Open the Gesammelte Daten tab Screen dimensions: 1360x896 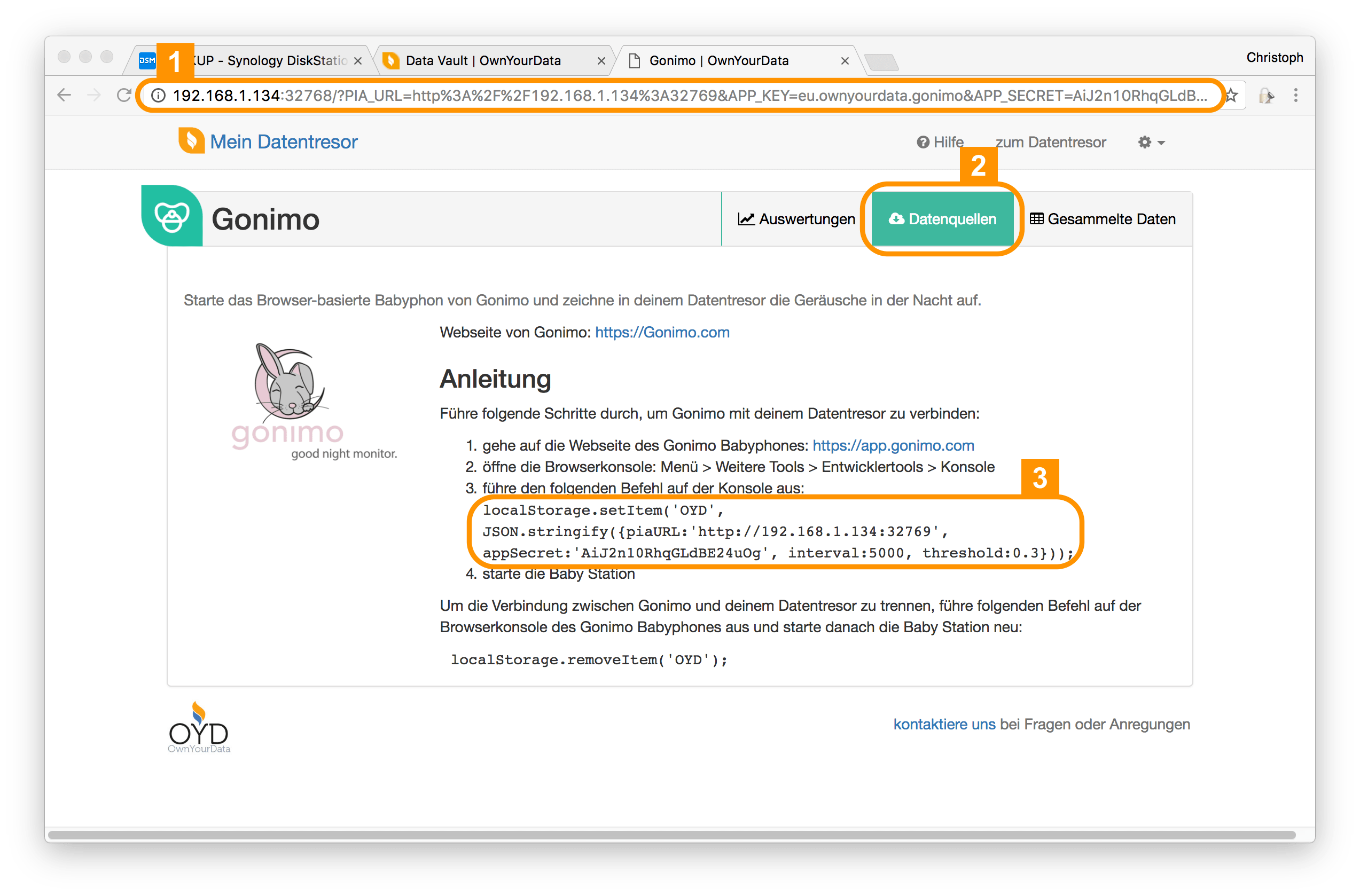pyautogui.click(x=1103, y=219)
